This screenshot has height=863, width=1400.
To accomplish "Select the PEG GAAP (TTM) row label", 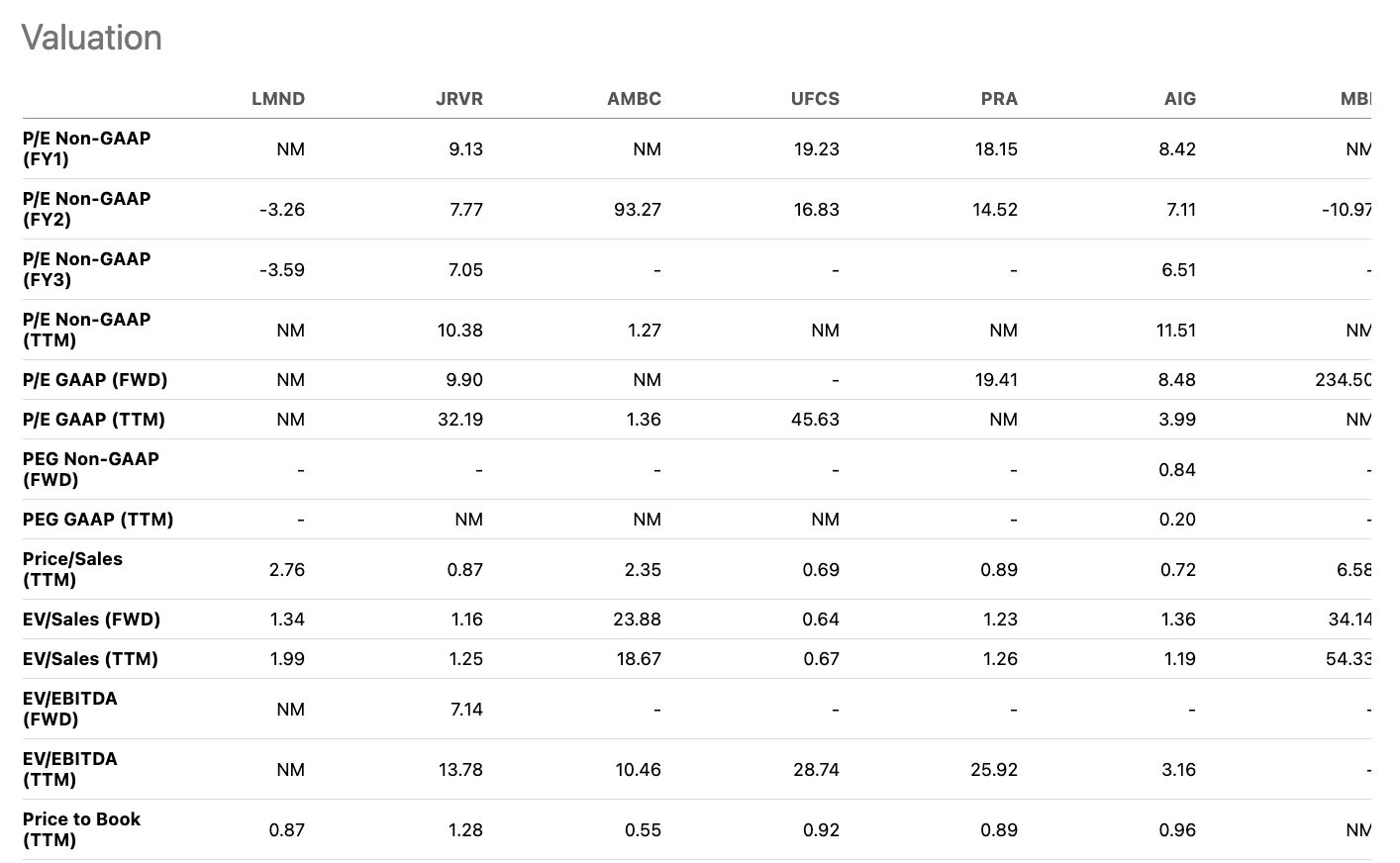I will tap(98, 520).
